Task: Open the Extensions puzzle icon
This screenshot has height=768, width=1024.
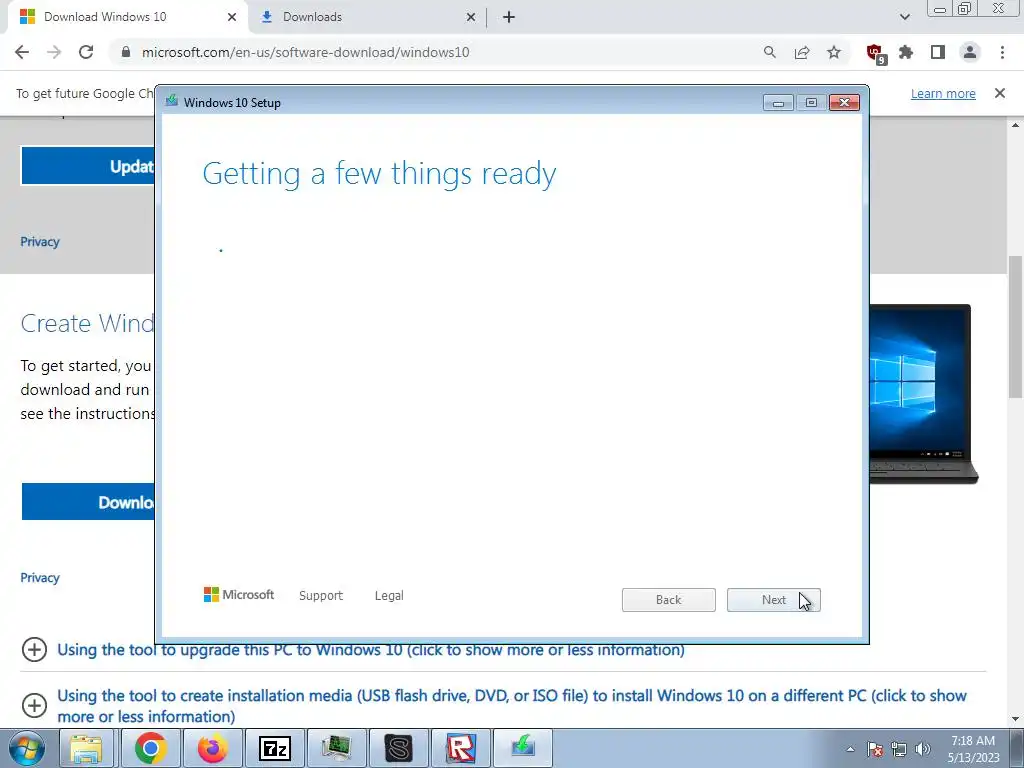Action: click(906, 52)
